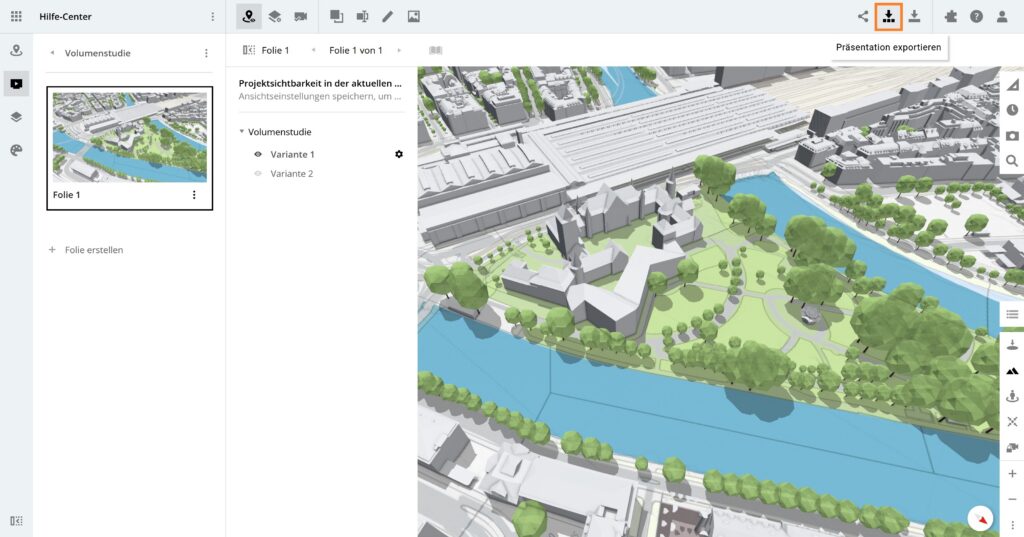Open the clock time icon on map
The image size is (1024, 537).
pyautogui.click(x=1012, y=110)
